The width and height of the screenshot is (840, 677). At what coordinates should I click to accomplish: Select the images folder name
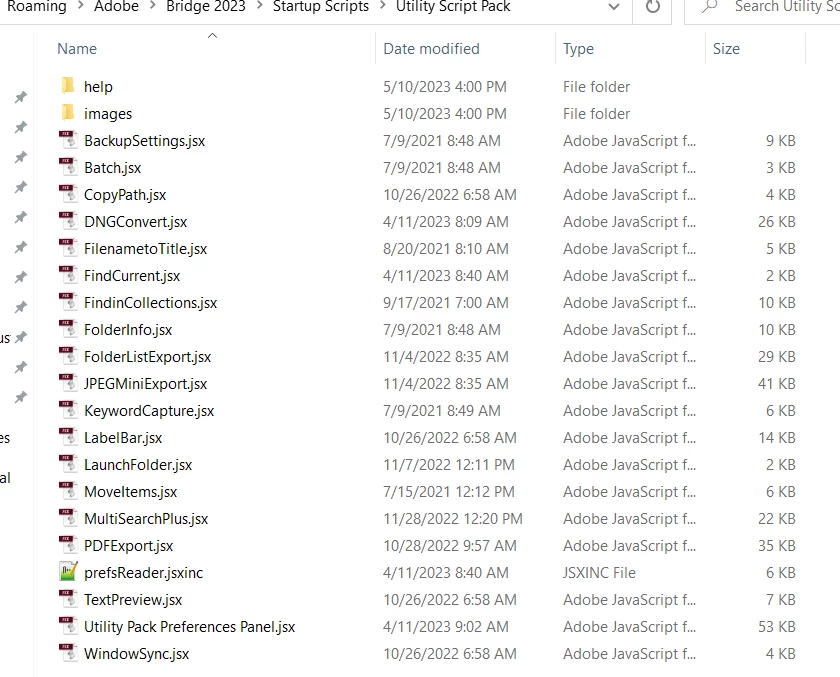108,114
